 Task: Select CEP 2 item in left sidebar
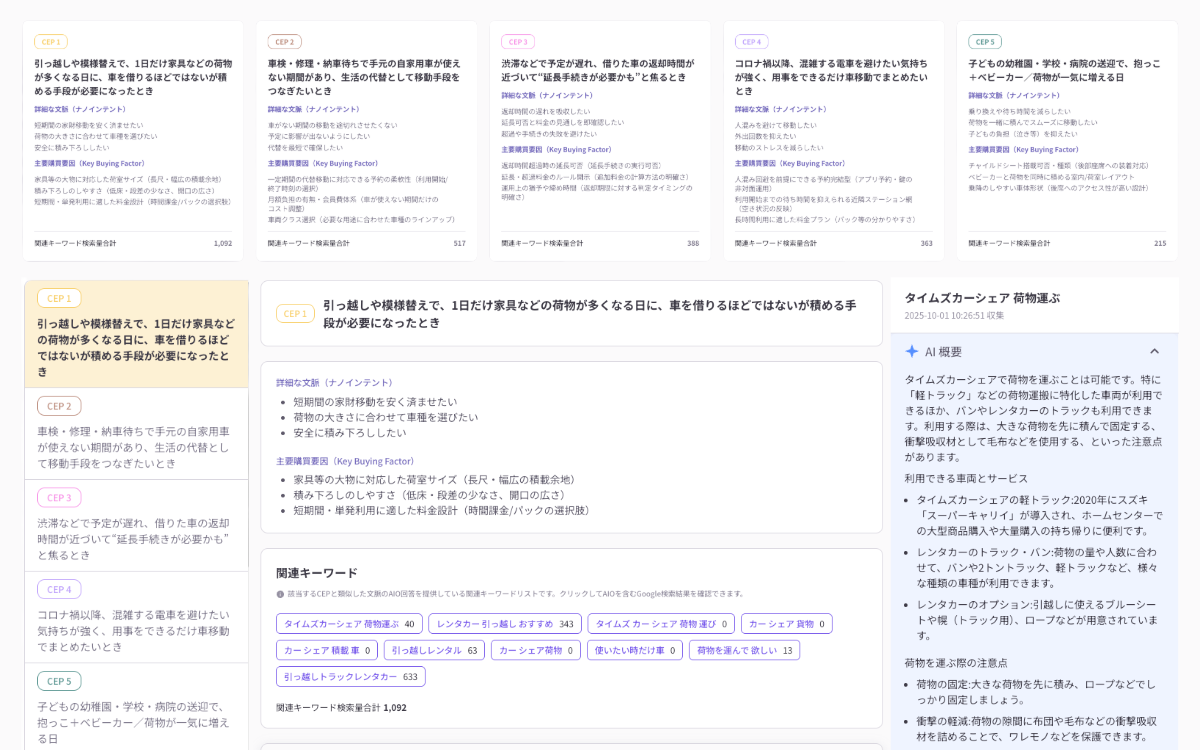(x=136, y=434)
